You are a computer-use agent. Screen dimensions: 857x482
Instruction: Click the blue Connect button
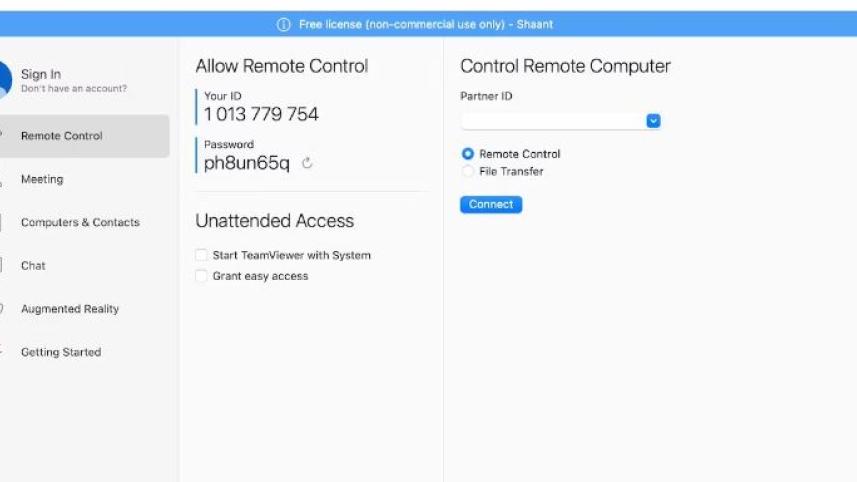(x=491, y=204)
